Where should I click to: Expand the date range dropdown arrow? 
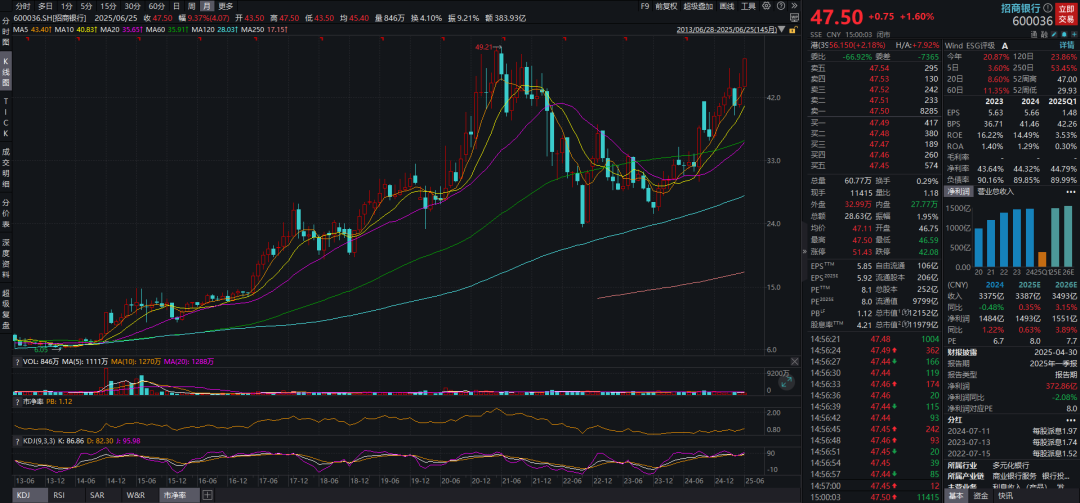point(779,30)
